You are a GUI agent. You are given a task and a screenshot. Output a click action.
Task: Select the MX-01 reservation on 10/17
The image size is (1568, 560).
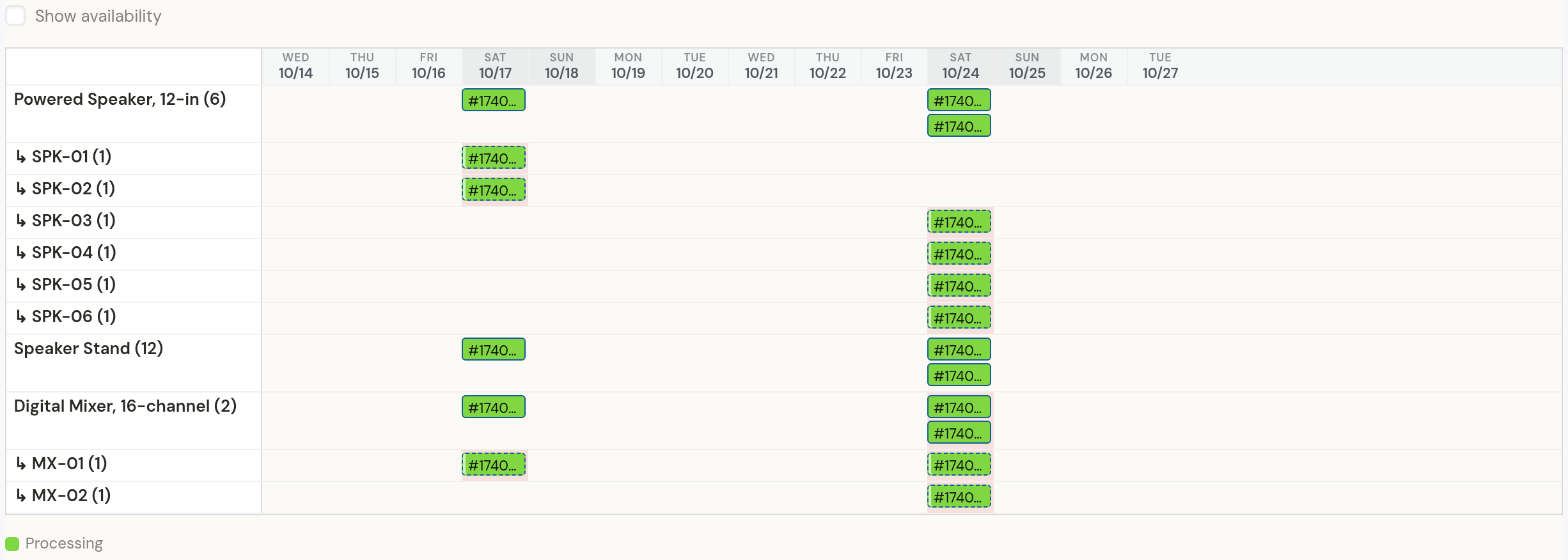(x=494, y=465)
